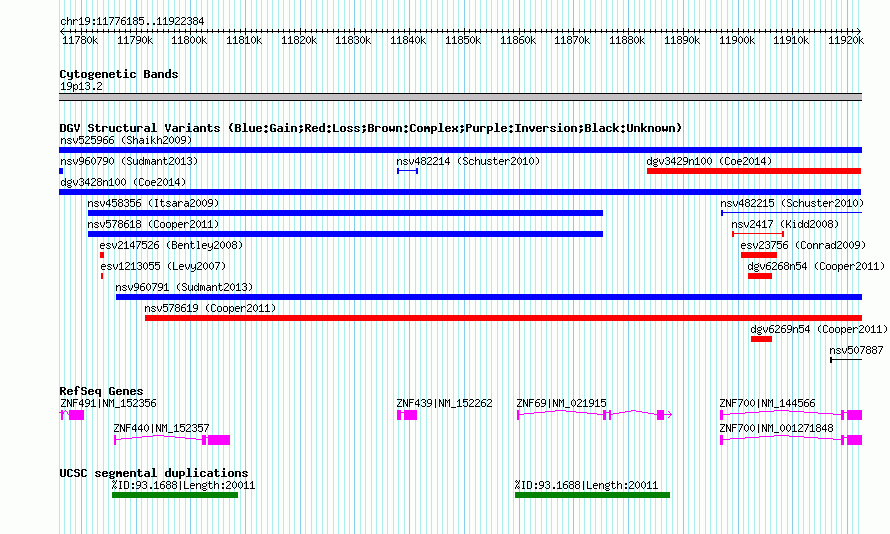Open the esv1213055 (Levy2007) variant label

pyautogui.click(x=163, y=266)
